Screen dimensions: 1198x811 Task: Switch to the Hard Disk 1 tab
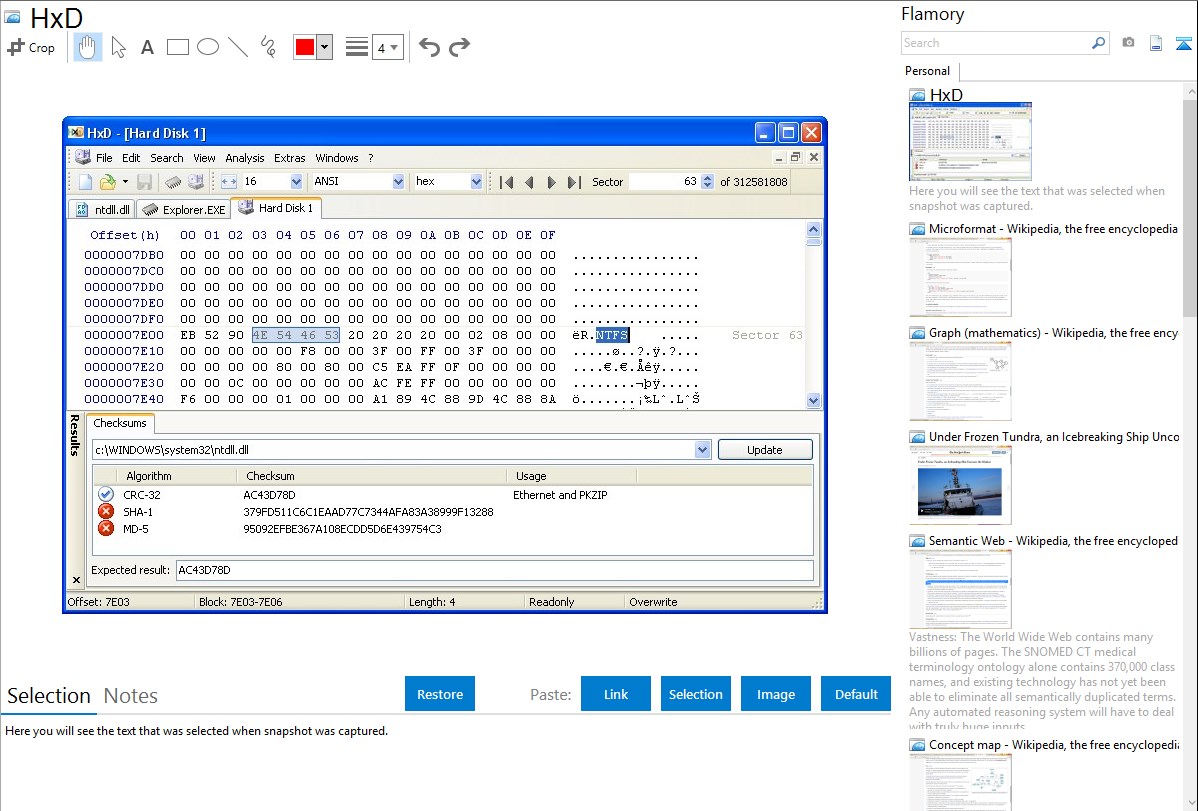(277, 208)
